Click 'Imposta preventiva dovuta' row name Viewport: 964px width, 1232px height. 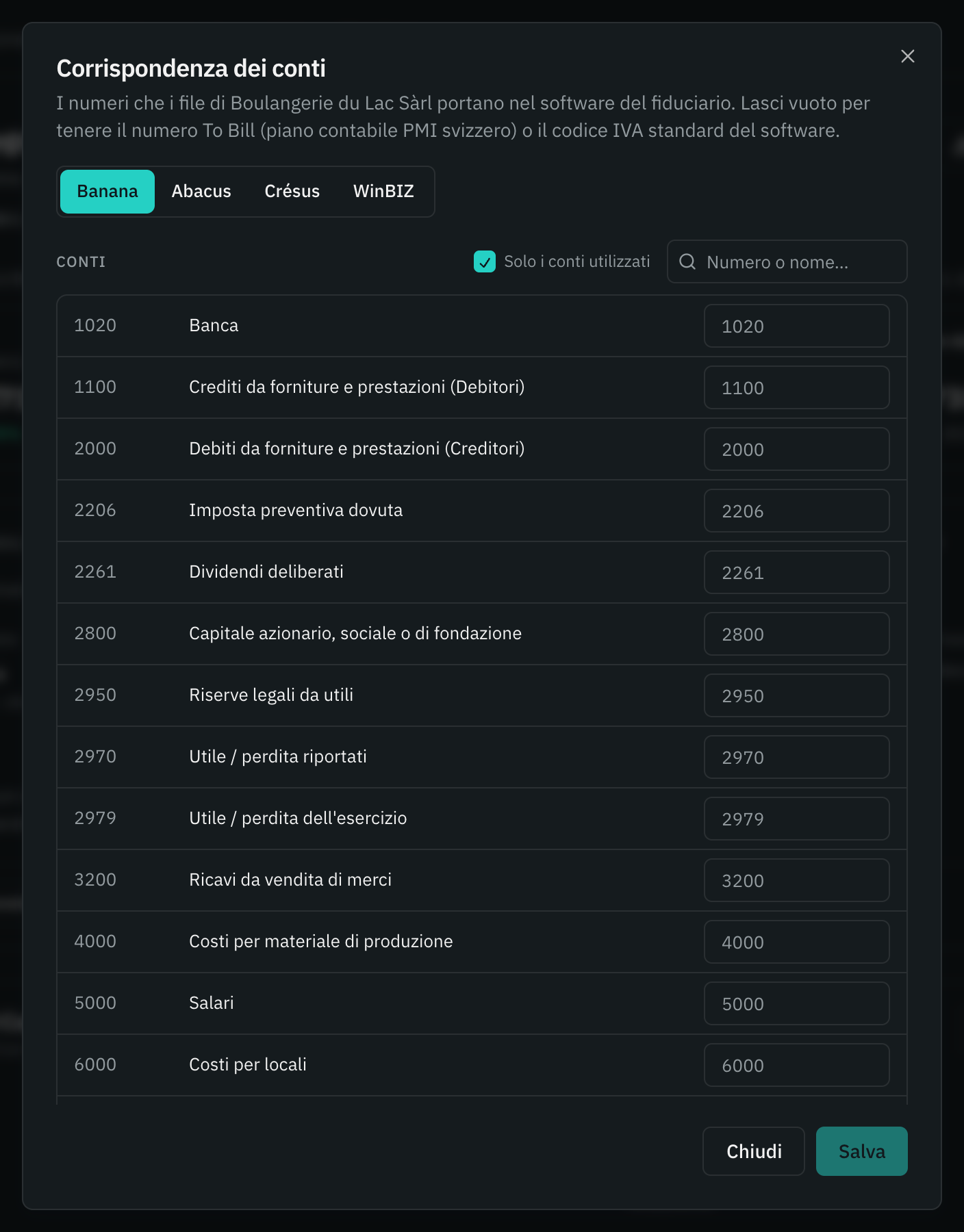(296, 510)
